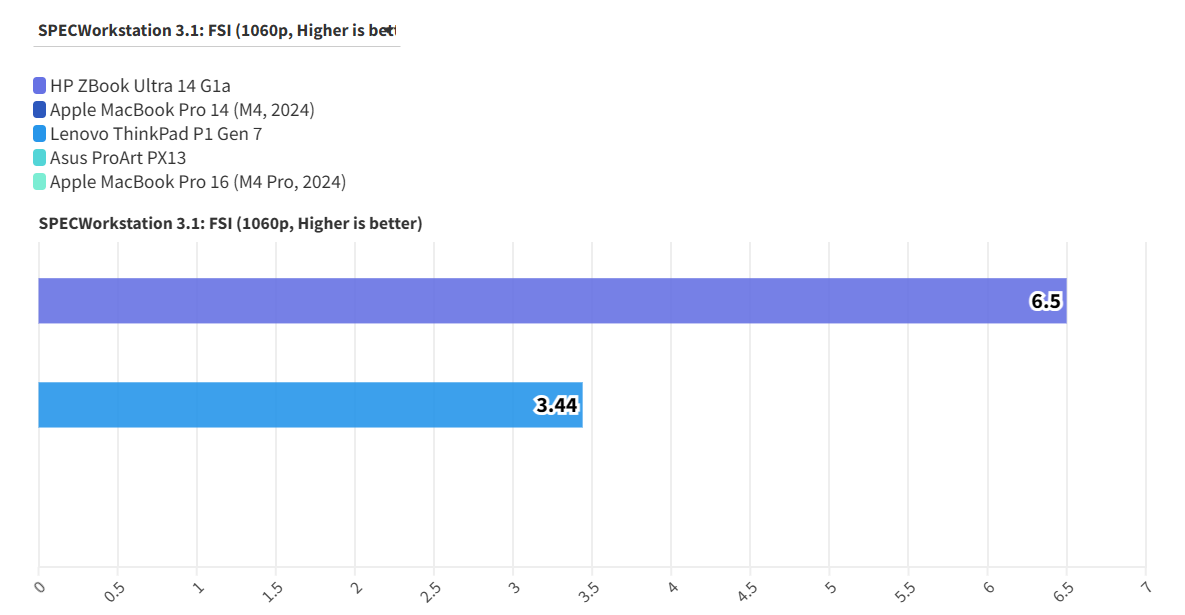This screenshot has width=1185, height=615.
Task: Click the MacBook Pro 16 M4 Pro legend swatch
Action: click(x=39, y=182)
